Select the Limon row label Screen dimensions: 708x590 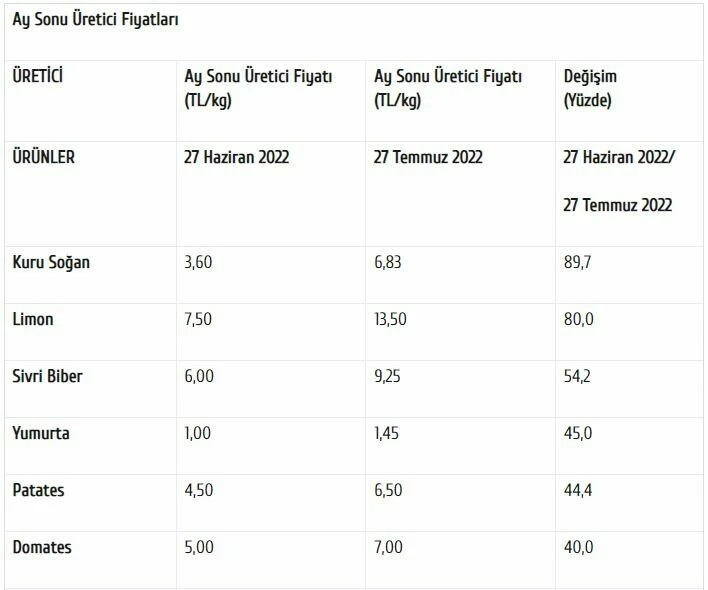(x=33, y=320)
